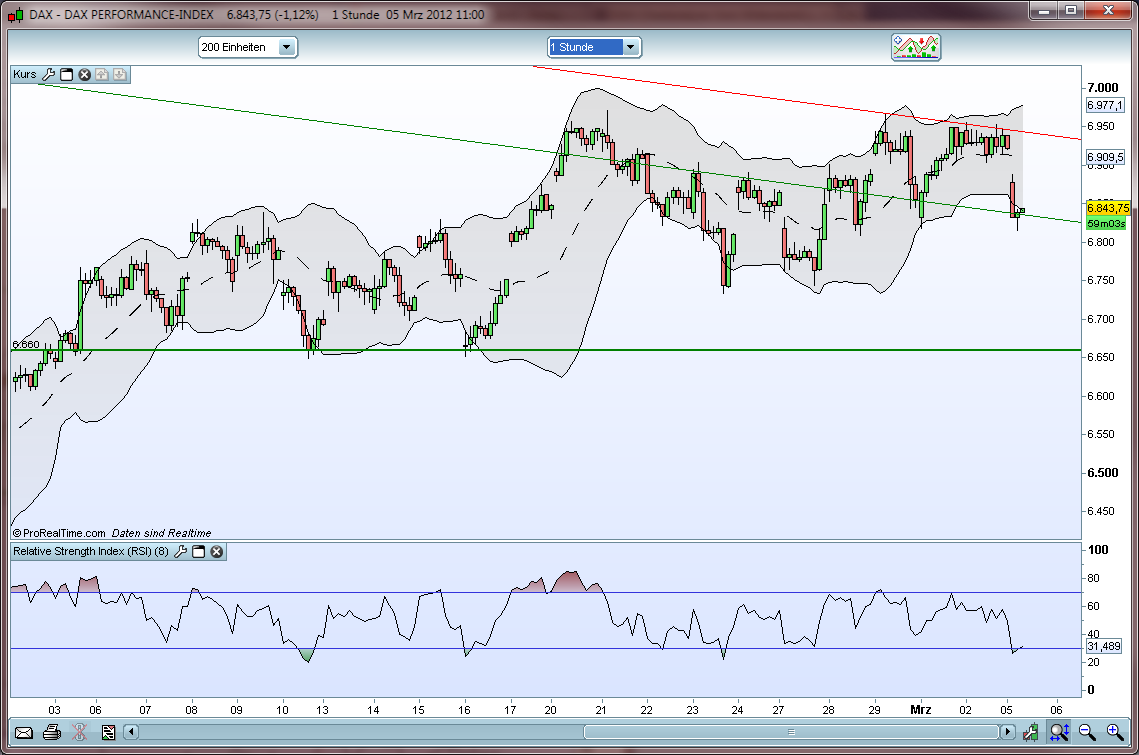Screen dimensions: 1139x755
Task: Open the Kurs panel settings wrench
Action: (48, 74)
